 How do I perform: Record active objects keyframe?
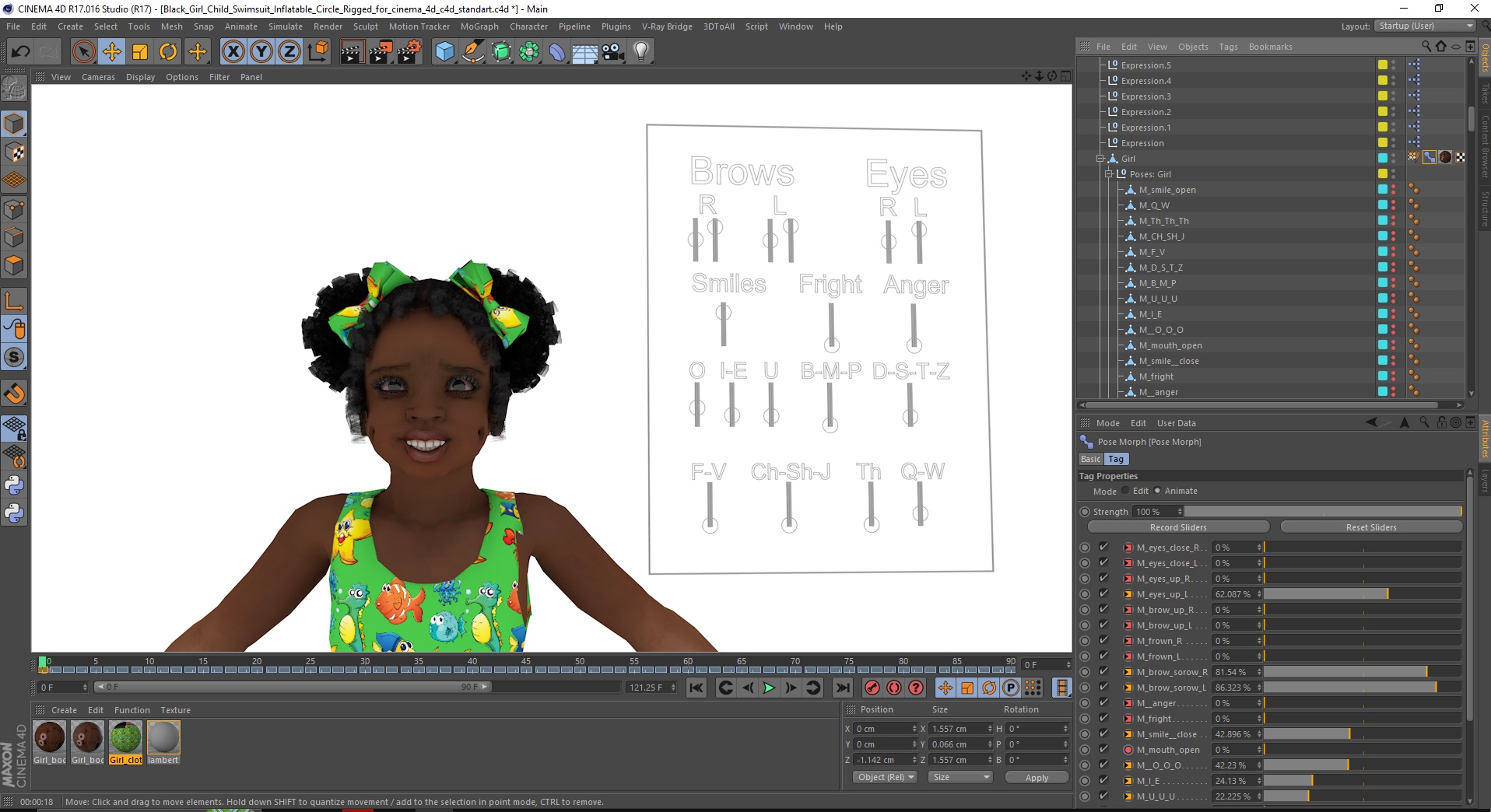pos(872,688)
